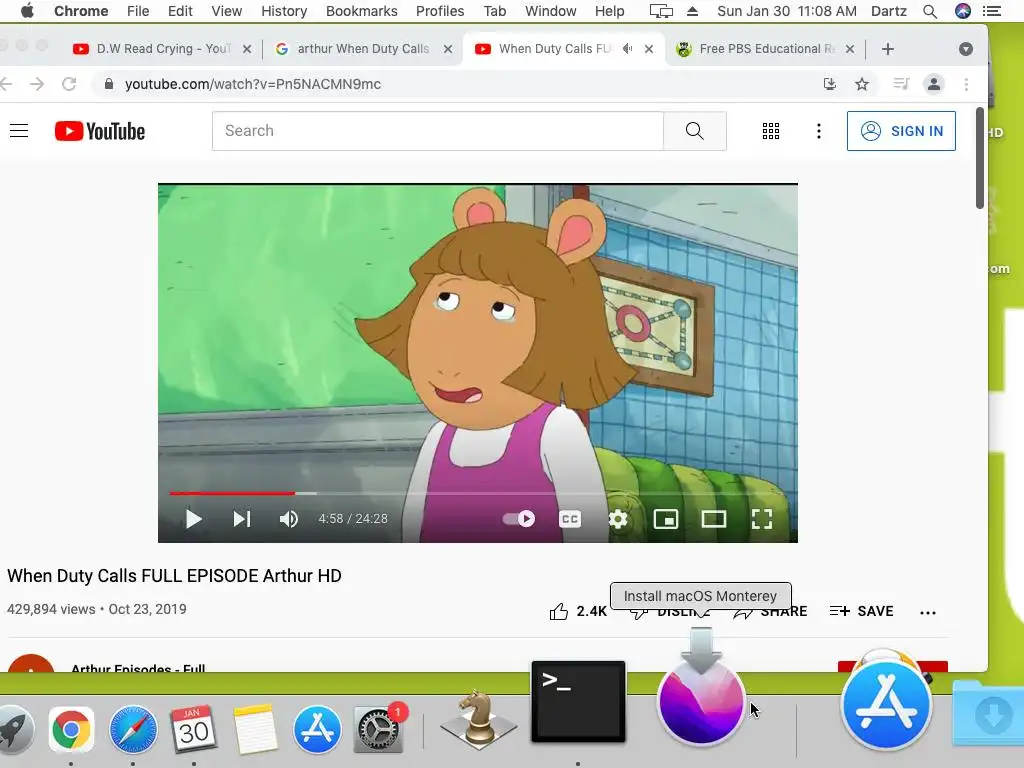This screenshot has height=768, width=1024.
Task: Seek on the red video progress bar
Action: tap(232, 493)
